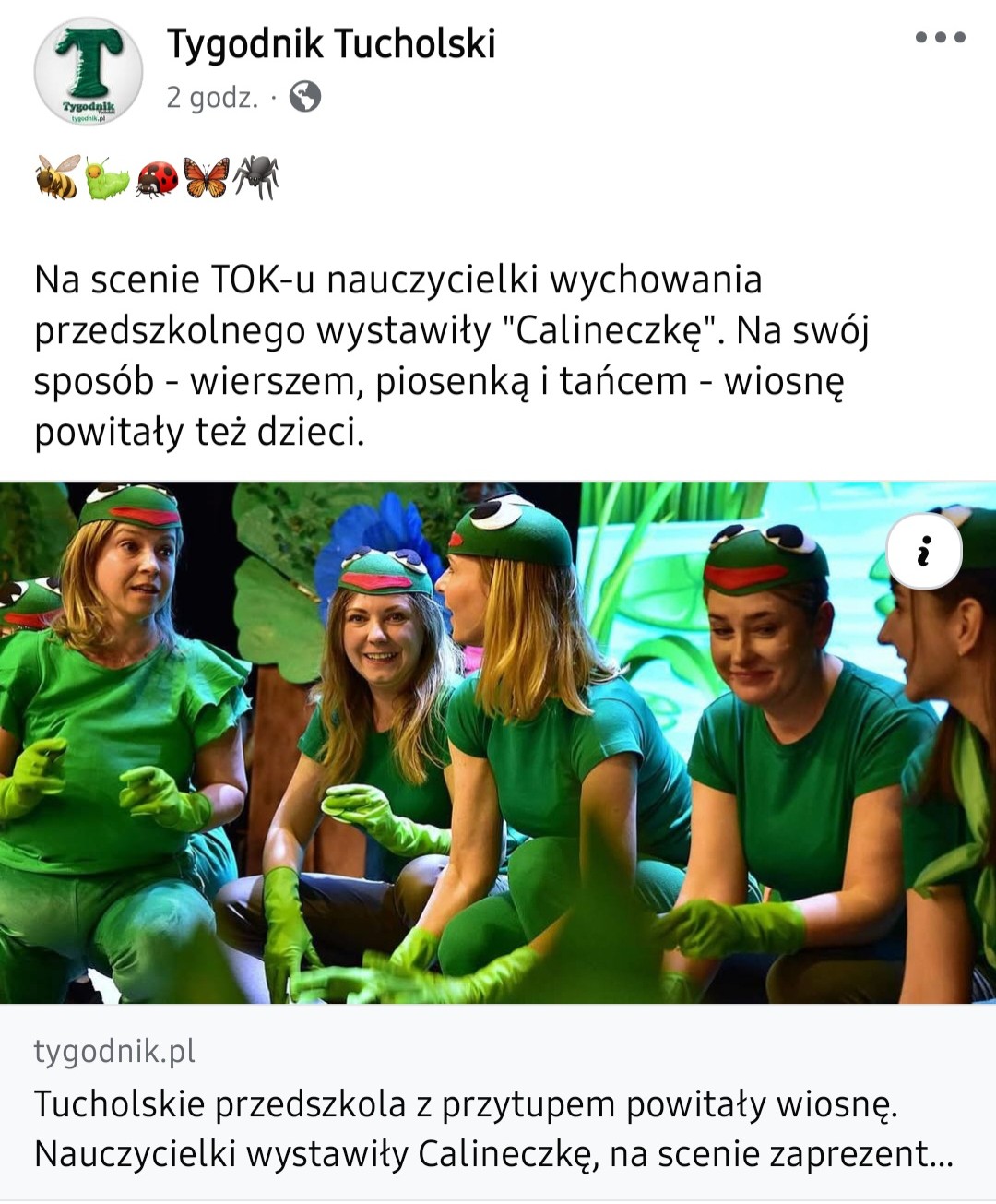996x1204 pixels.
Task: Tap the tygodnik.pl domain label
Action: [x=114, y=1051]
